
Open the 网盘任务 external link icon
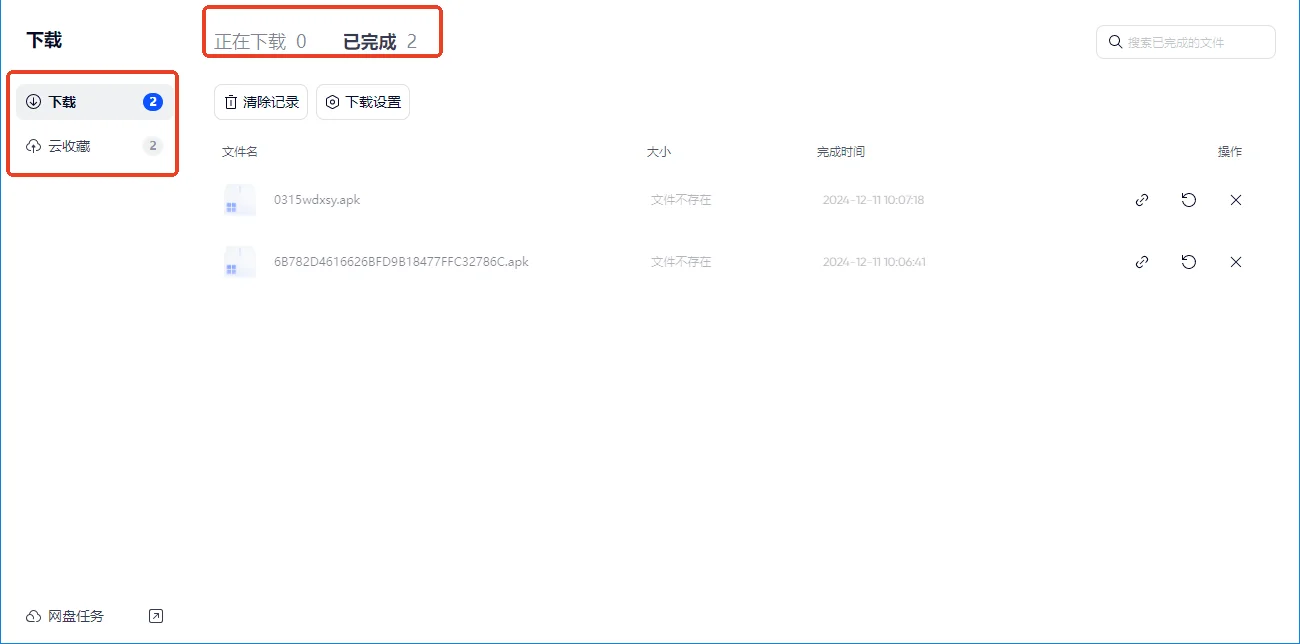click(x=155, y=616)
